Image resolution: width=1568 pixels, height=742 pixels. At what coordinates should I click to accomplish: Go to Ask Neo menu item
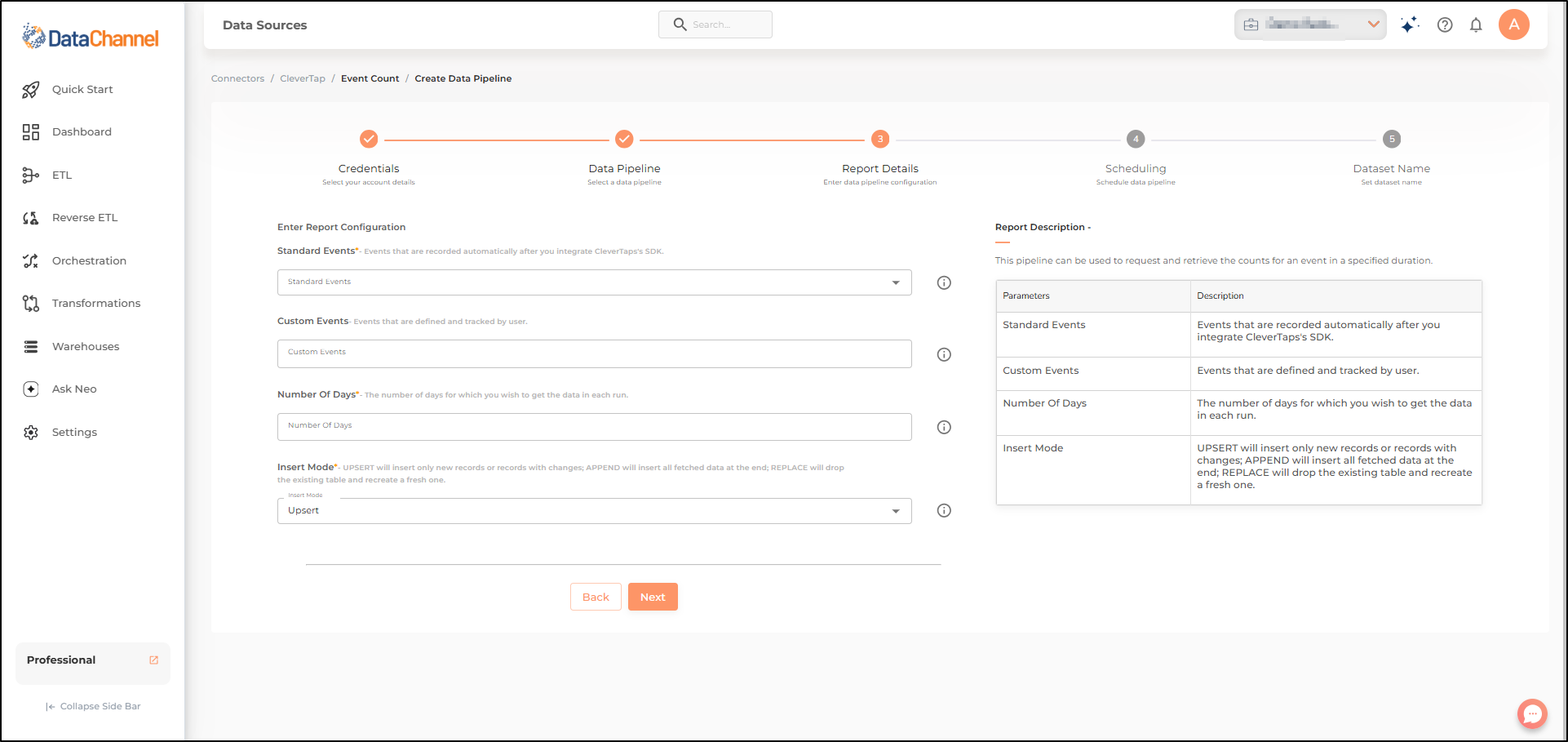pyautogui.click(x=74, y=389)
